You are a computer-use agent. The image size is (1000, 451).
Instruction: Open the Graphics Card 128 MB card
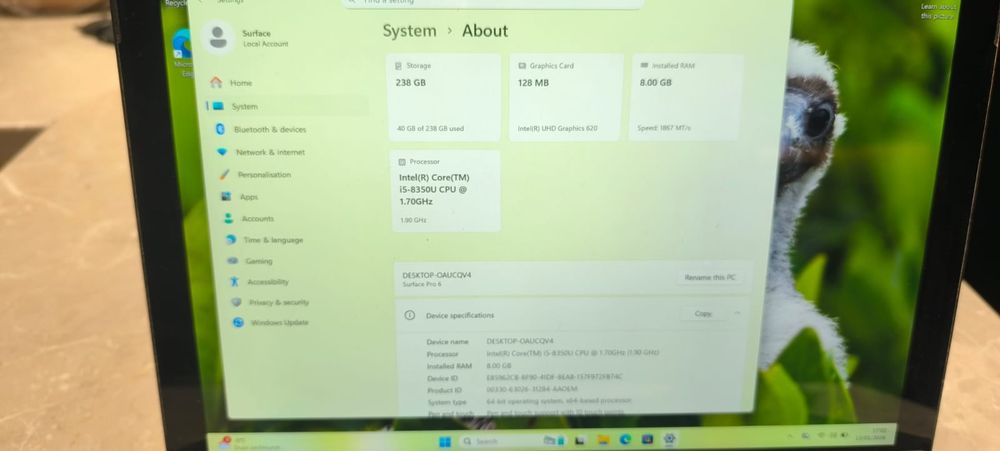click(x=566, y=98)
